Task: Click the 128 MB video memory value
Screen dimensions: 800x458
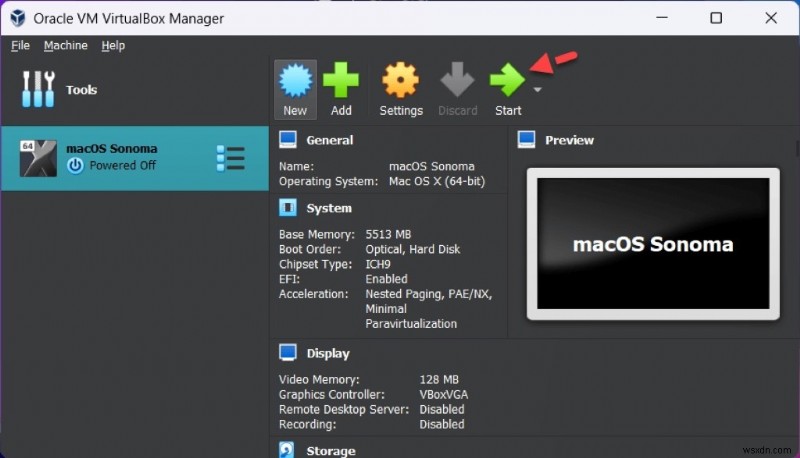Action: click(439, 379)
